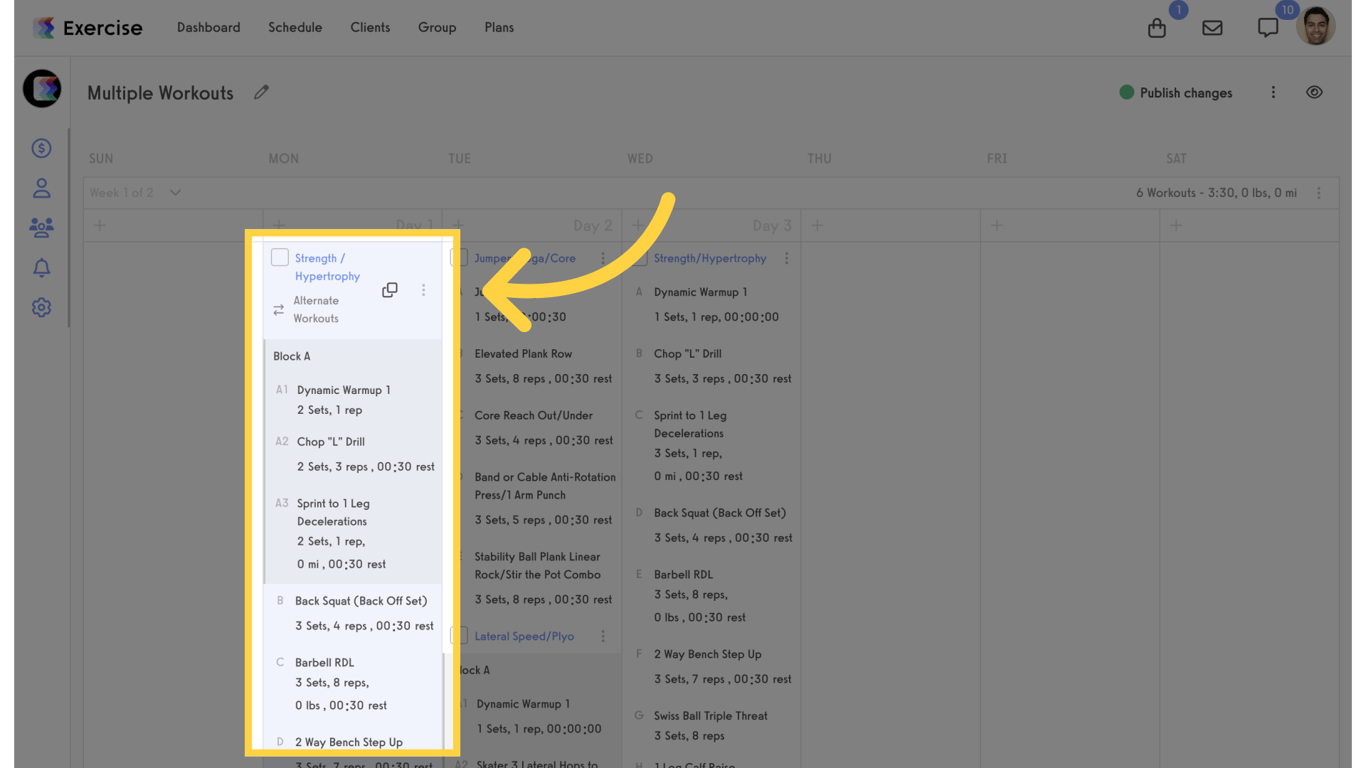Open three-dot menu for Tuesday's Jumper/Core workout

[x=603, y=258]
